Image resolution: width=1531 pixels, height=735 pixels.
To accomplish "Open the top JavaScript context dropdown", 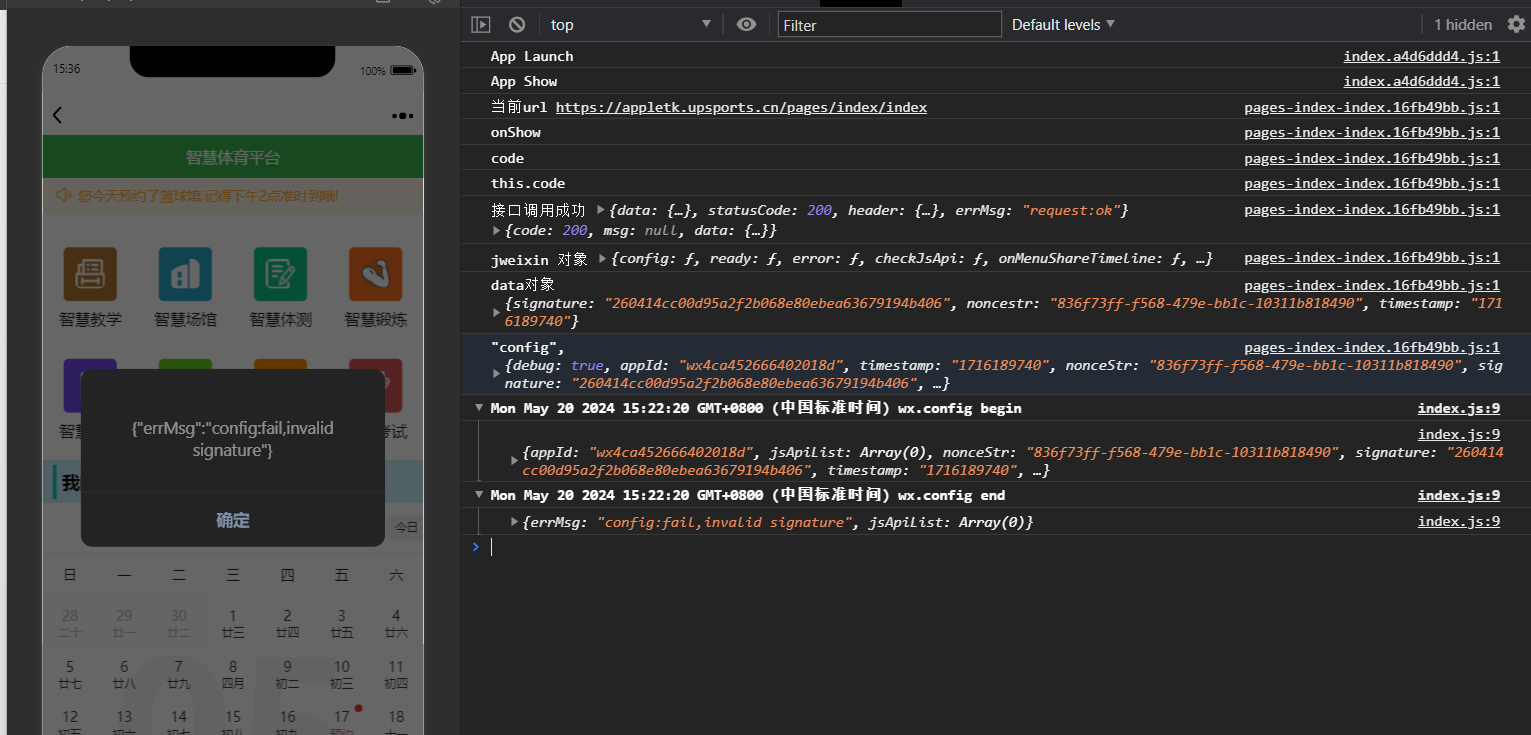I will [630, 24].
